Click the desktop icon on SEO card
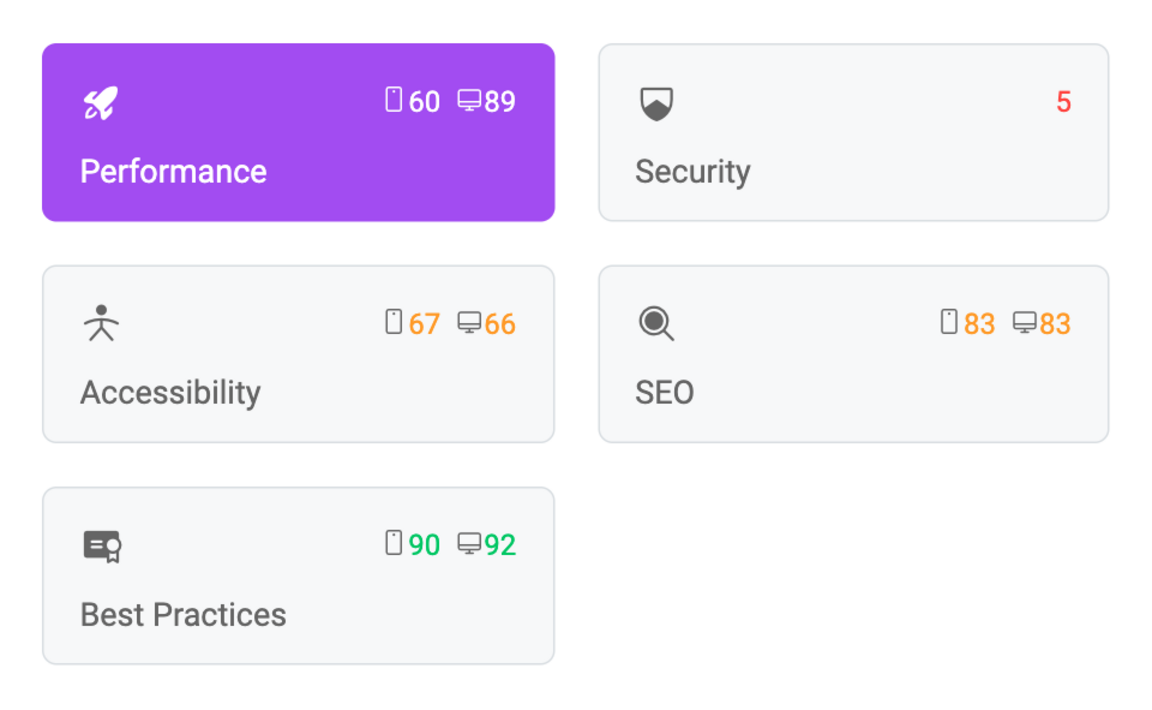 tap(1025, 322)
